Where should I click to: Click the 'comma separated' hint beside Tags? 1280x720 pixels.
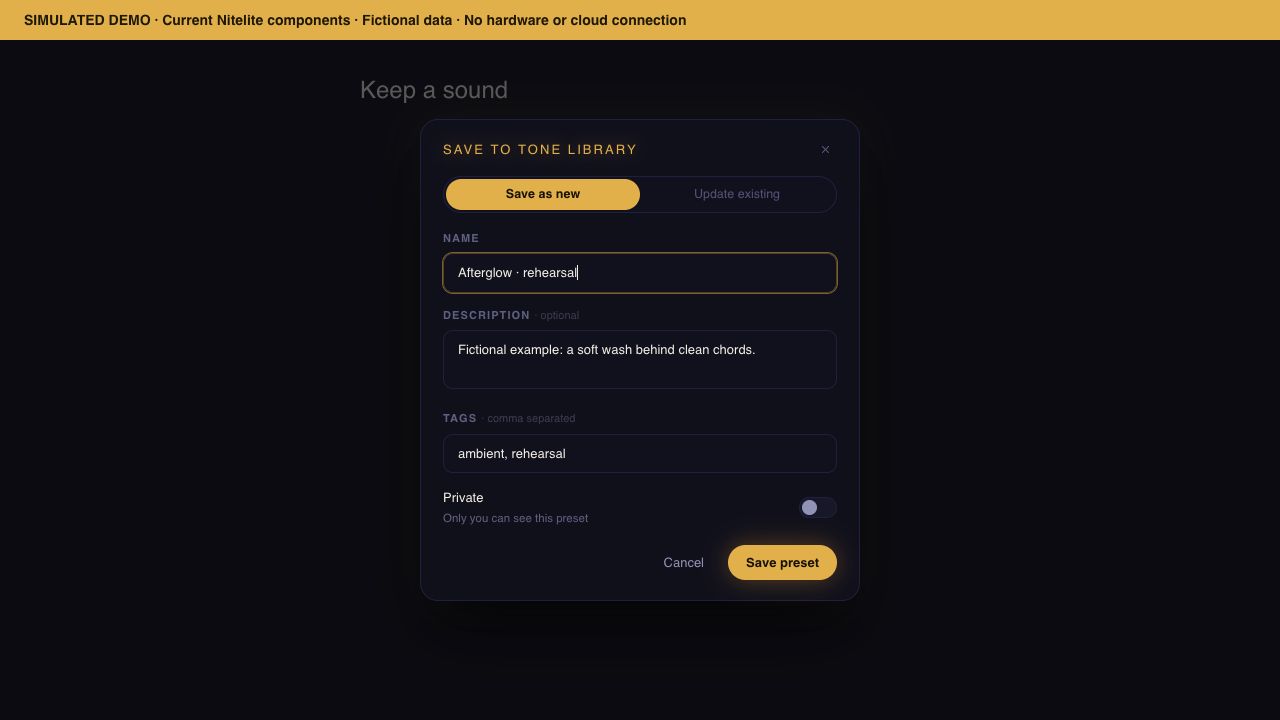[x=529, y=418]
